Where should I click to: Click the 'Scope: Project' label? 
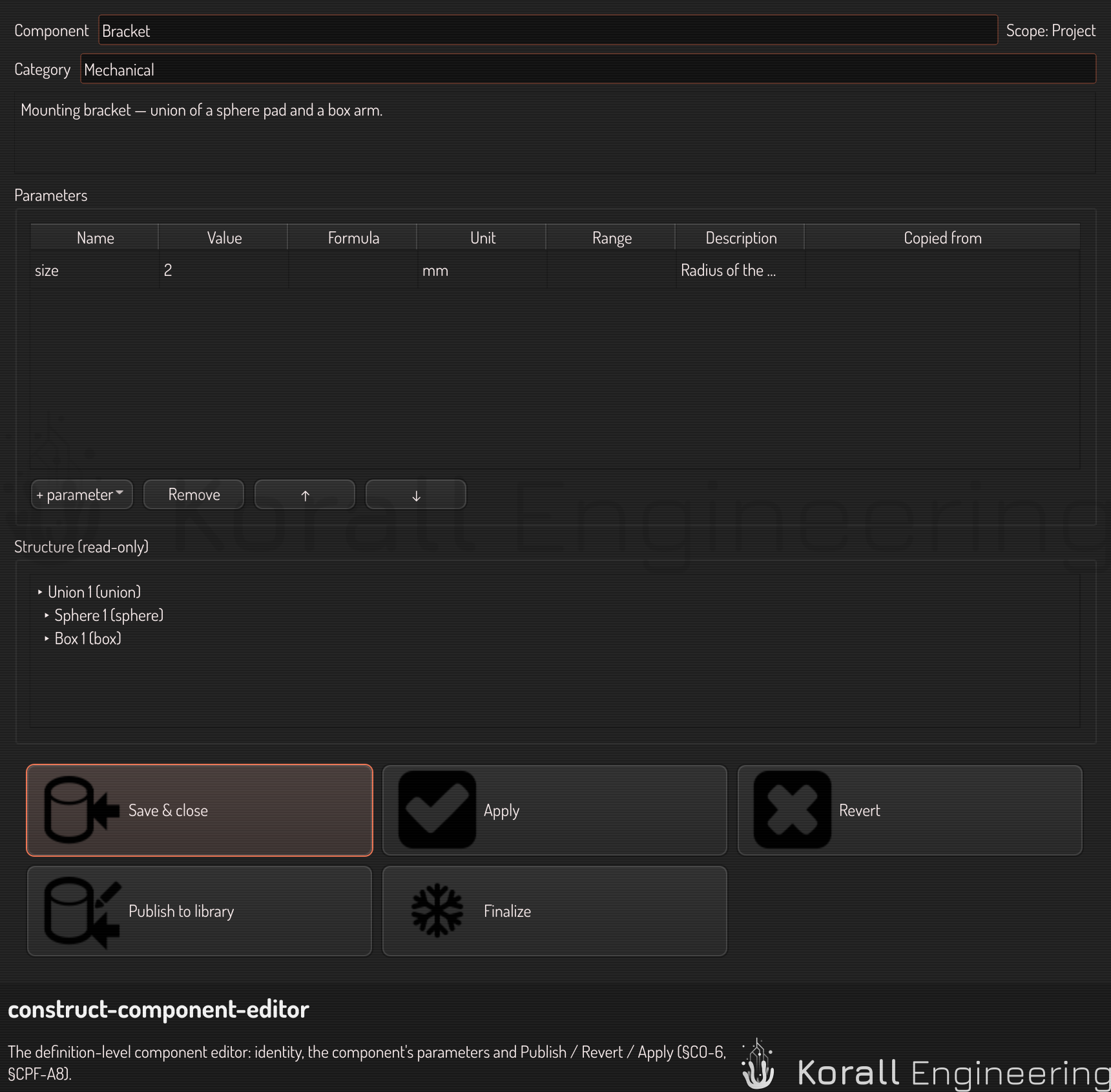(1051, 30)
